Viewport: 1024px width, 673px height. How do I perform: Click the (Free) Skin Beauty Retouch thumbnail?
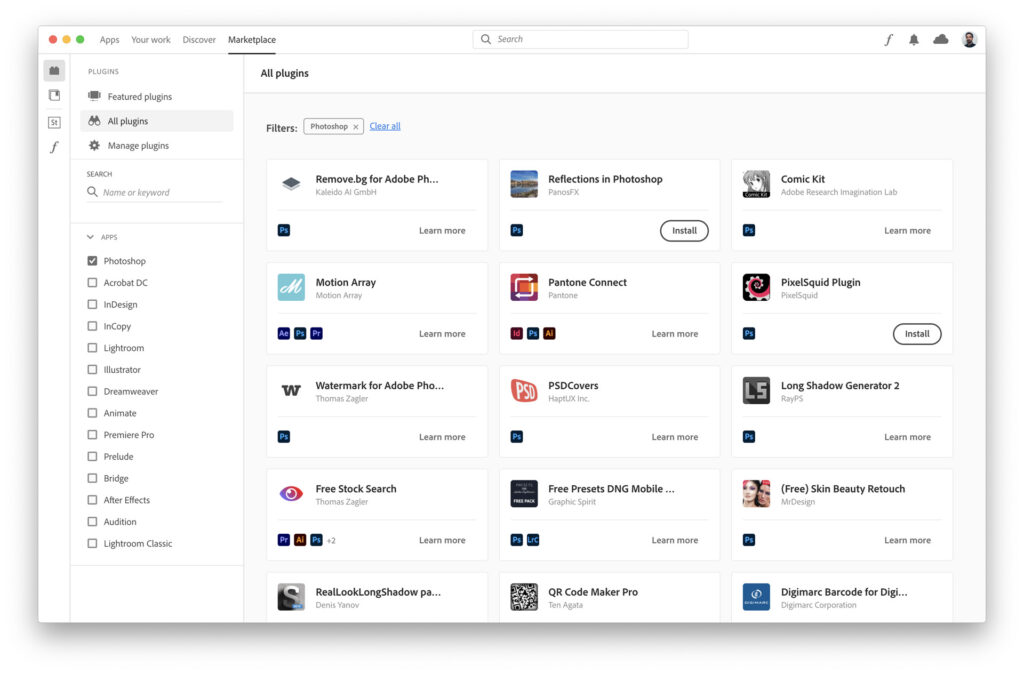[756, 493]
